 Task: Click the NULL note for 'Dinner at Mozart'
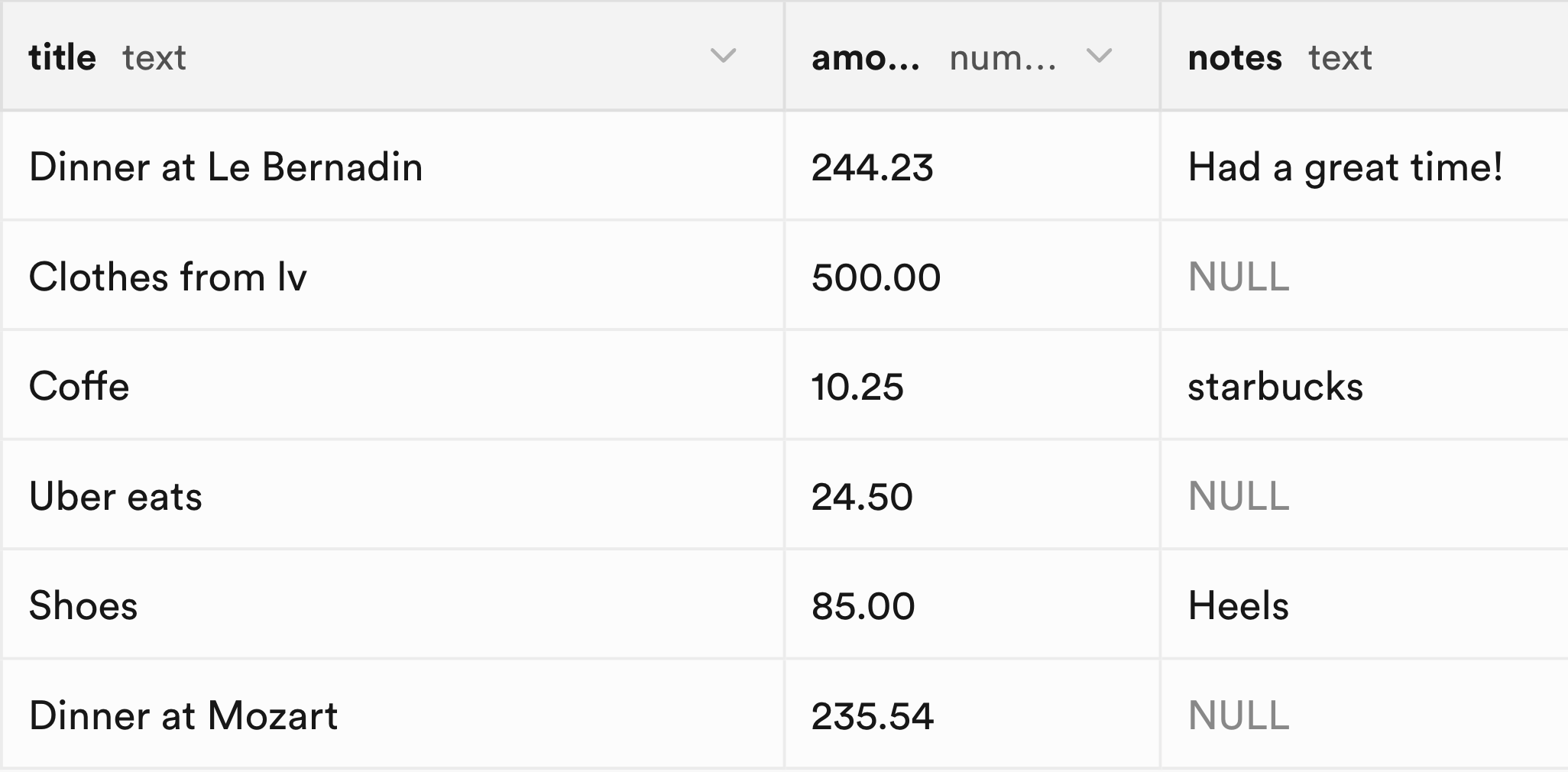point(1239,716)
